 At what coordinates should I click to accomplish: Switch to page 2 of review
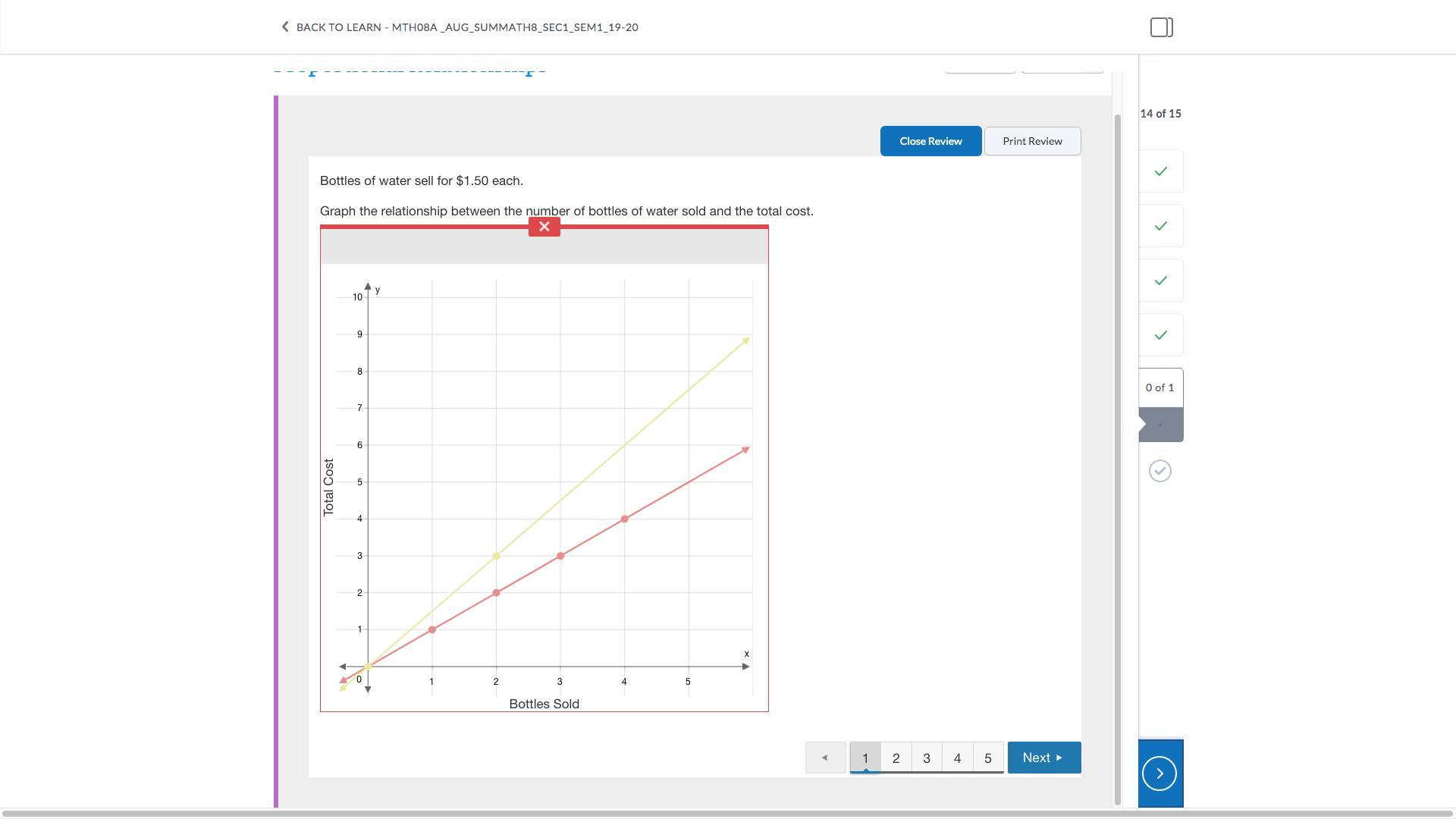pyautogui.click(x=896, y=758)
